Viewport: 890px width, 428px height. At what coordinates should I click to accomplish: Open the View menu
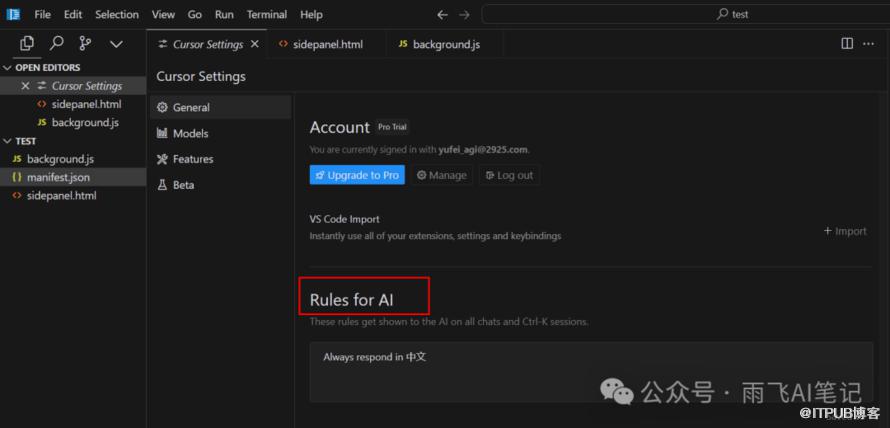163,15
